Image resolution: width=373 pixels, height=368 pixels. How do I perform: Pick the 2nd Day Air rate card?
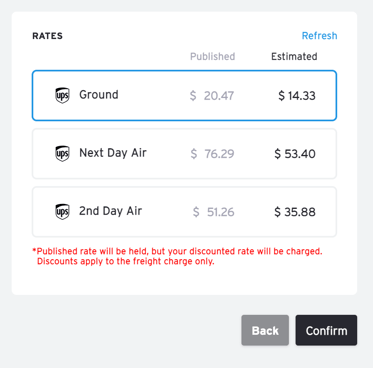184,212
